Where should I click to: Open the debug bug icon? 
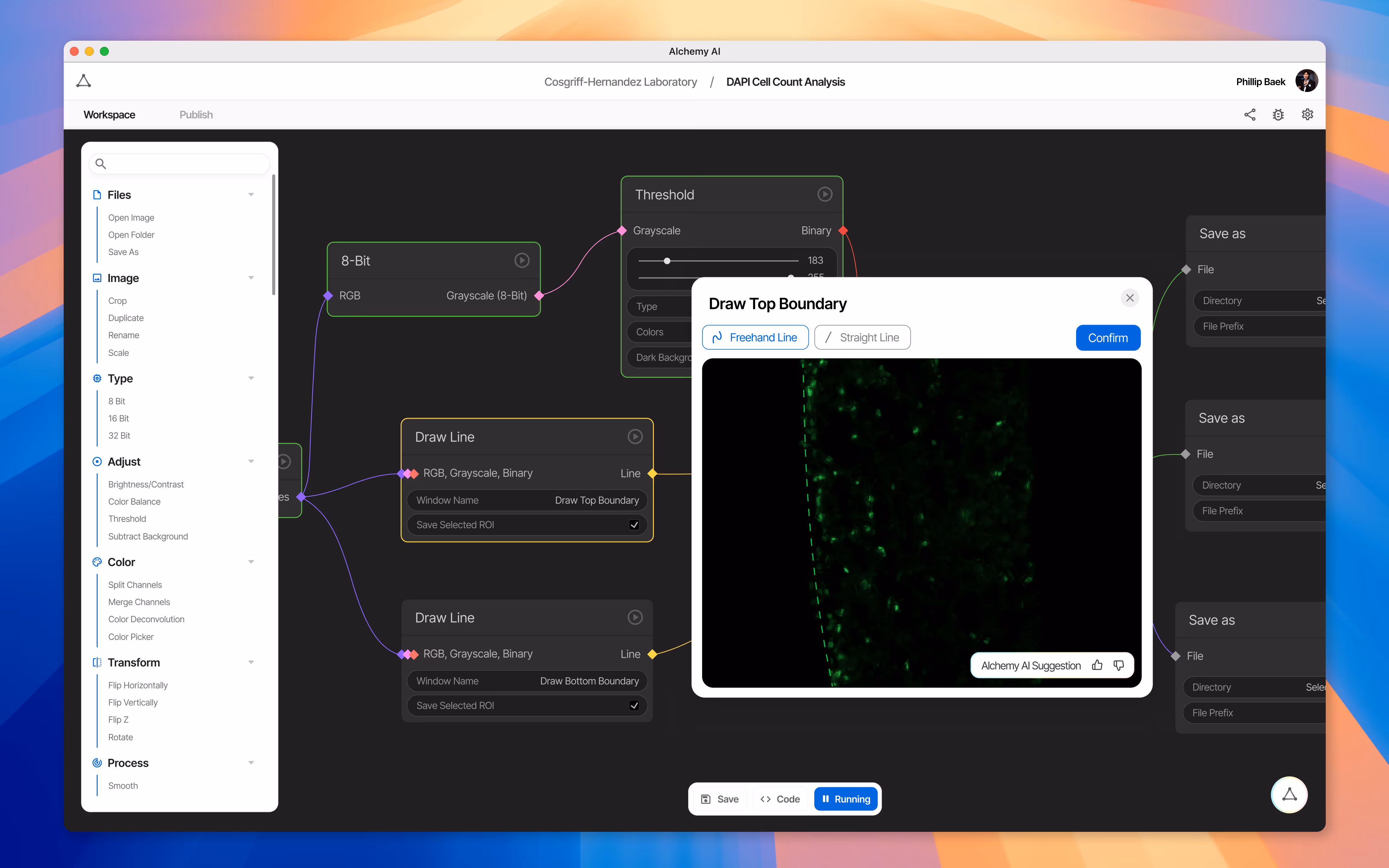(x=1278, y=115)
